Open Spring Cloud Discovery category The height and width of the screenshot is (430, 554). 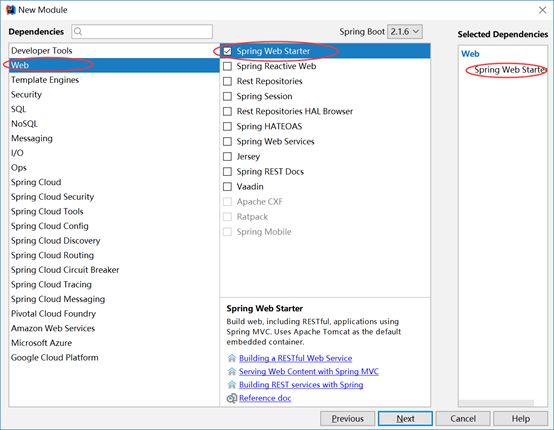click(114, 241)
